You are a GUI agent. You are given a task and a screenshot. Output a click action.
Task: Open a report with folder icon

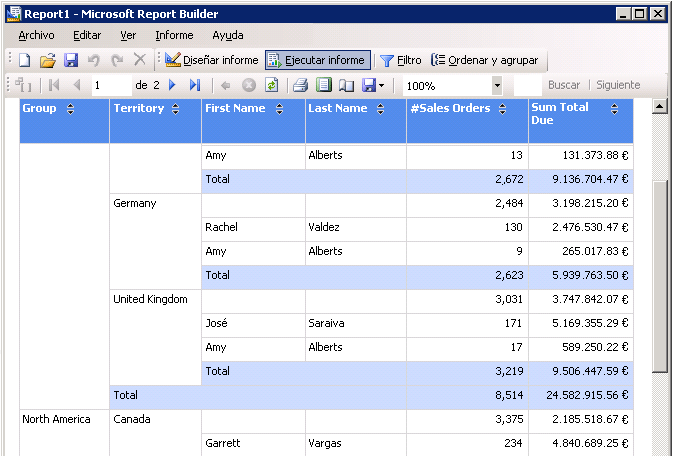click(47, 61)
